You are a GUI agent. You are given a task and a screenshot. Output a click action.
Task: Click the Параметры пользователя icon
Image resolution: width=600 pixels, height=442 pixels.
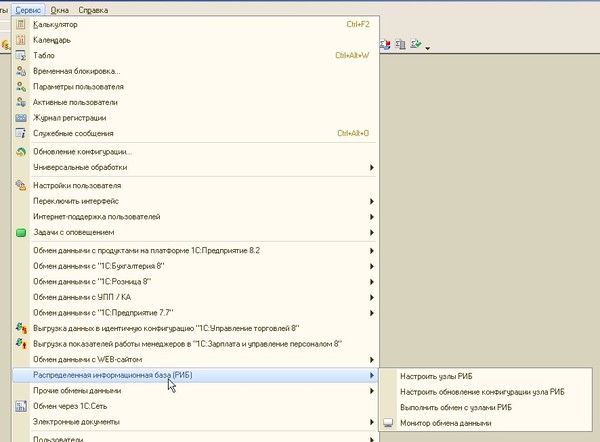click(x=21, y=87)
